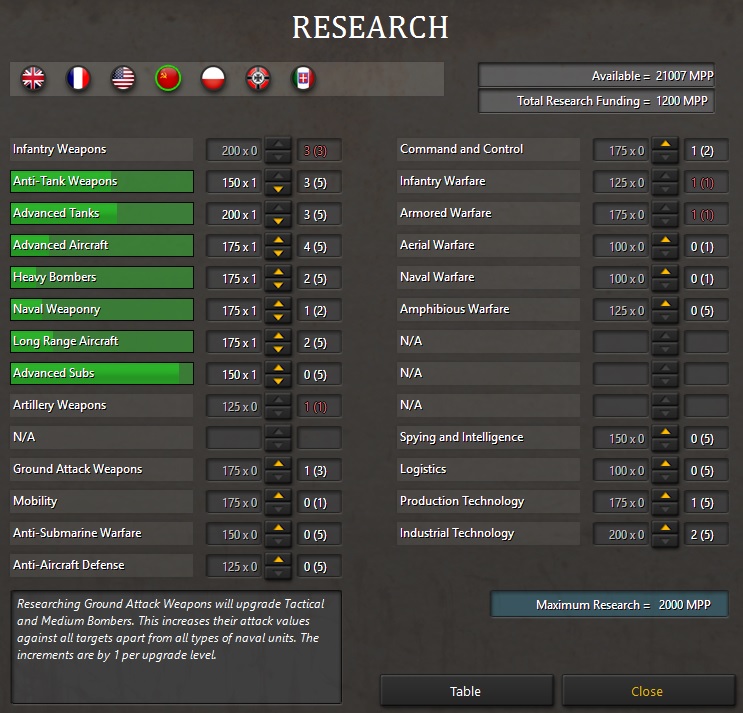Decrease Advanced Tanks research funding
Viewport: 743px width, 713px height.
tap(279, 221)
